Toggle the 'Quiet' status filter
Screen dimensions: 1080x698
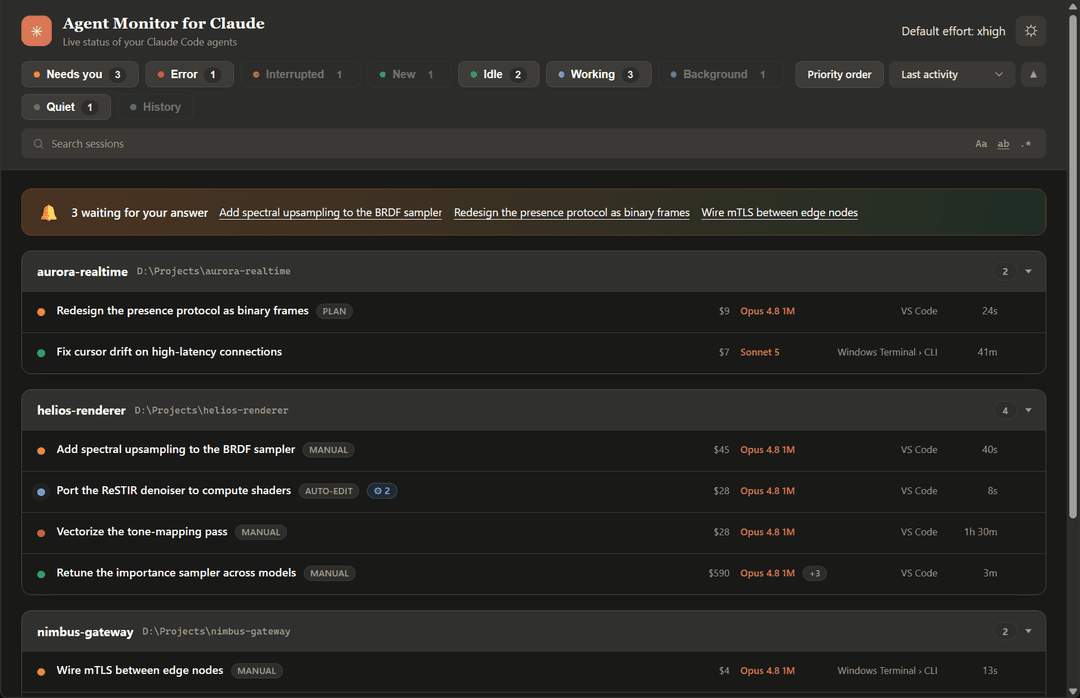(x=66, y=107)
